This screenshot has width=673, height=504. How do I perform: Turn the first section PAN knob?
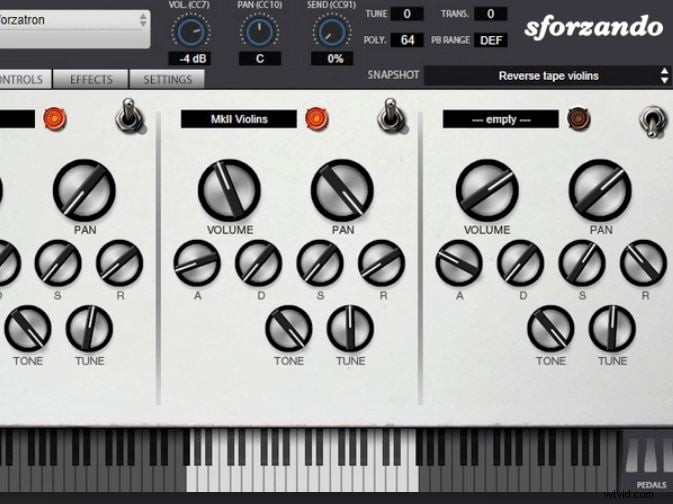point(84,190)
